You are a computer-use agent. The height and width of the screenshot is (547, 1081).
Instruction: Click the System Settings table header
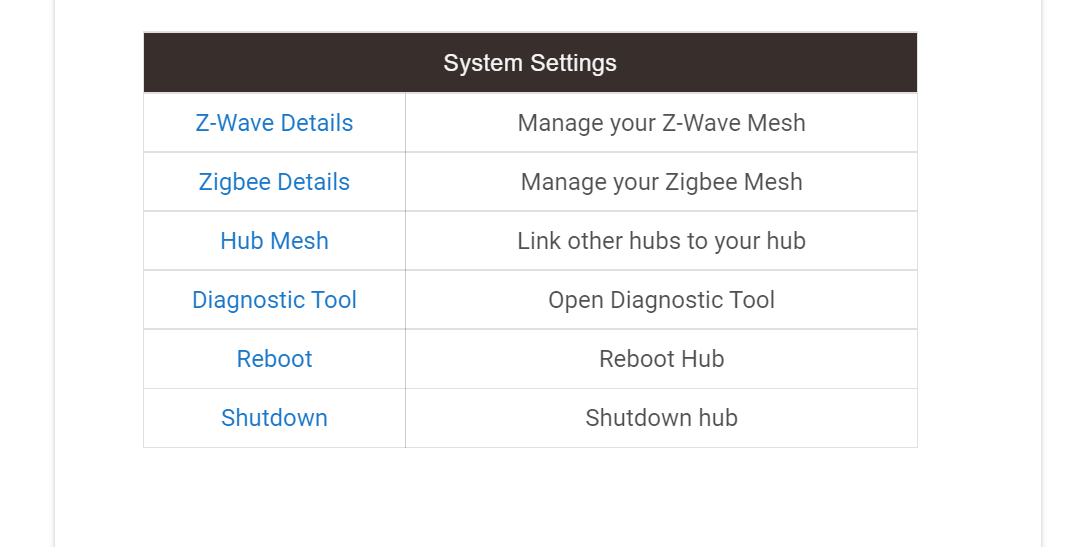(x=530, y=63)
